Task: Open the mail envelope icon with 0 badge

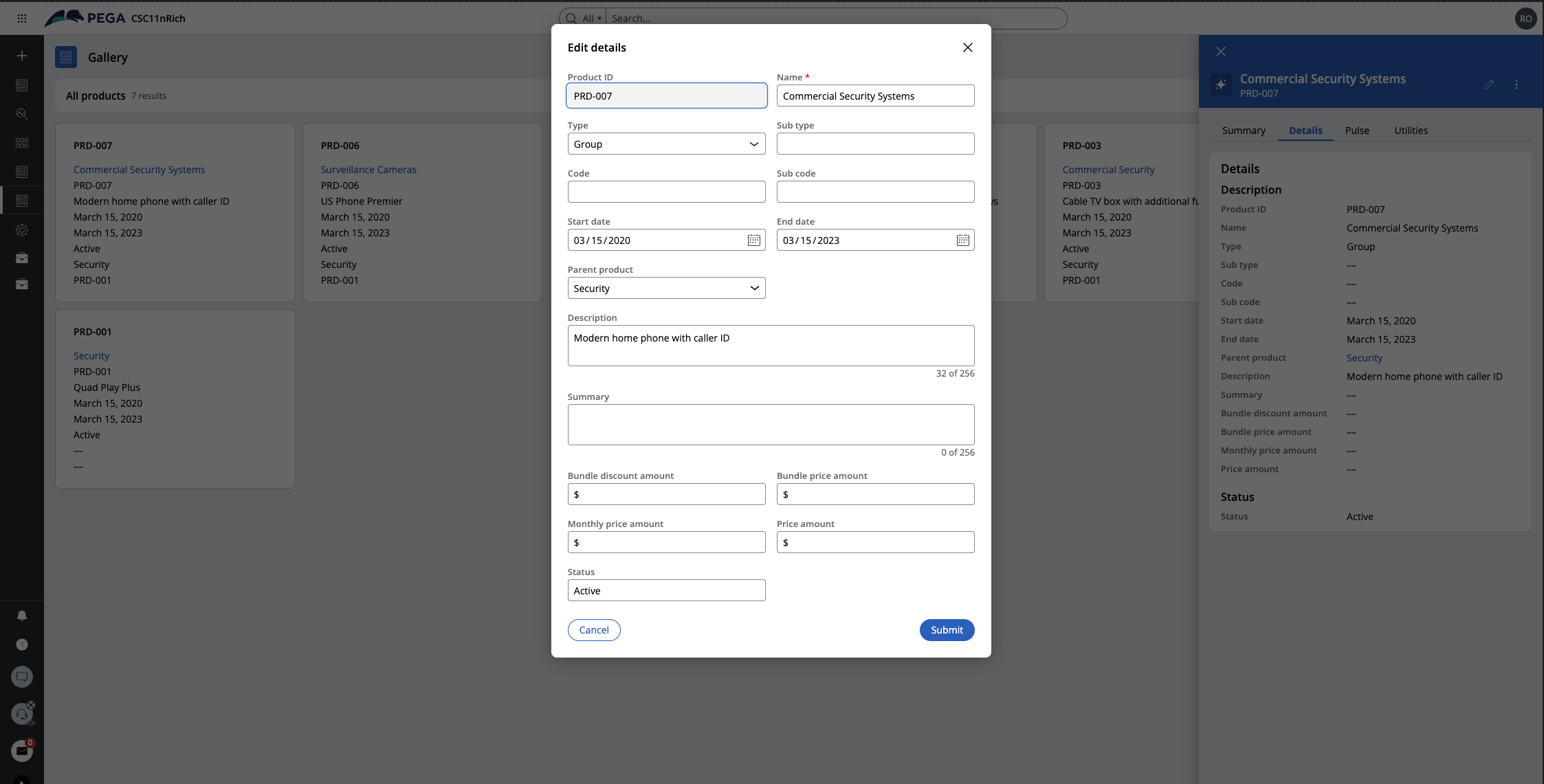Action: pyautogui.click(x=22, y=751)
